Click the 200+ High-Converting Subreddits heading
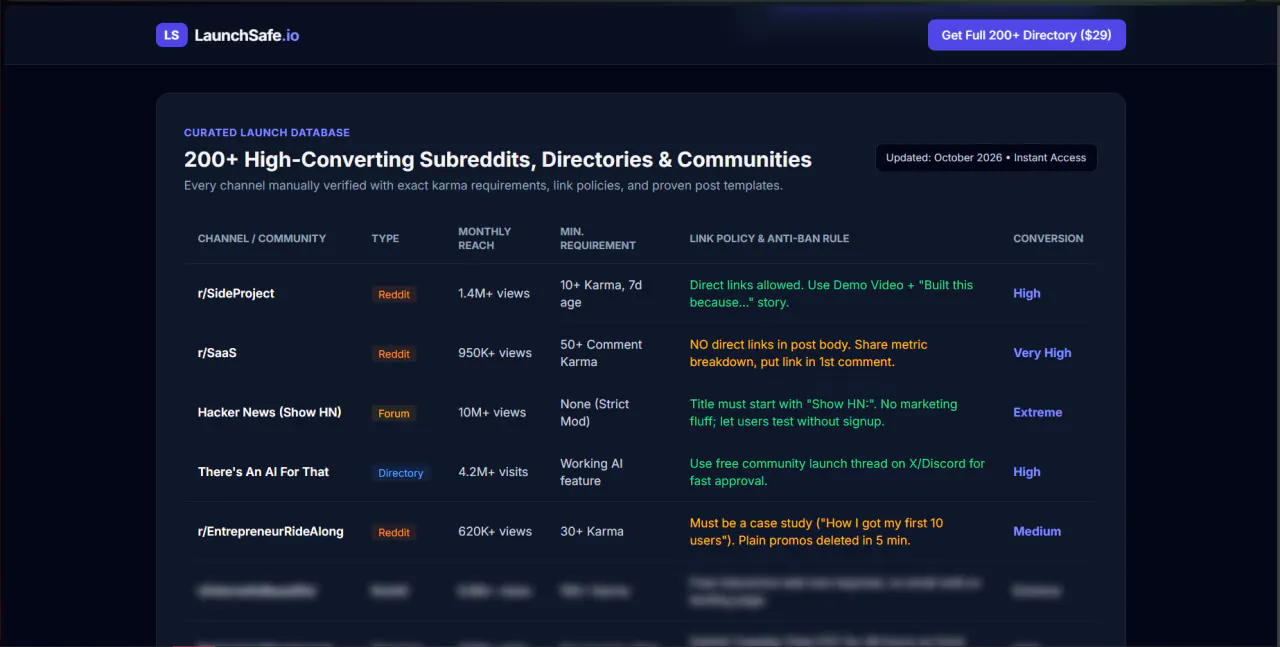This screenshot has height=647, width=1280. click(x=498, y=160)
